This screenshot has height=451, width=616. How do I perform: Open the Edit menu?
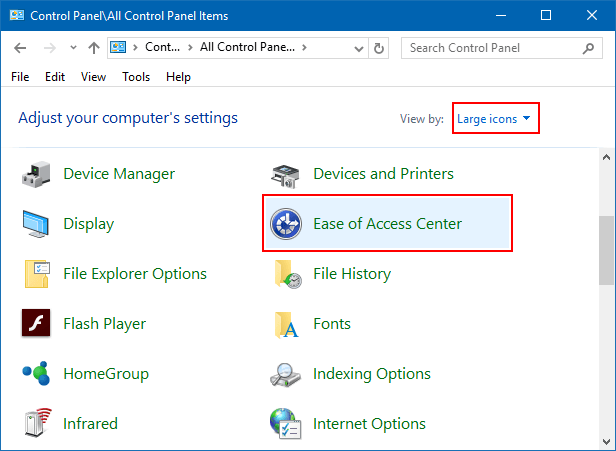coord(55,77)
